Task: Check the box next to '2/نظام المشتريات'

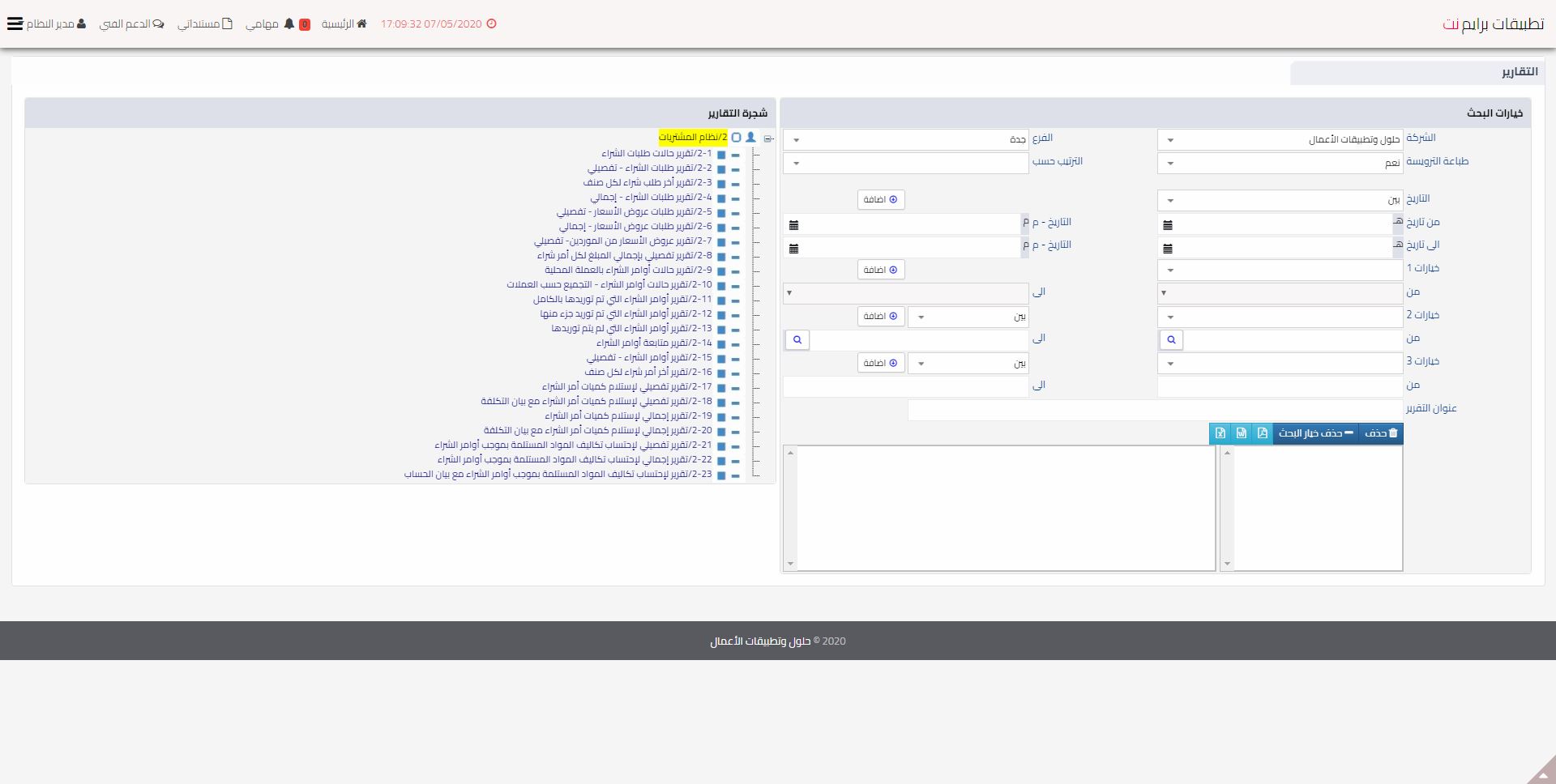Action: pos(736,138)
